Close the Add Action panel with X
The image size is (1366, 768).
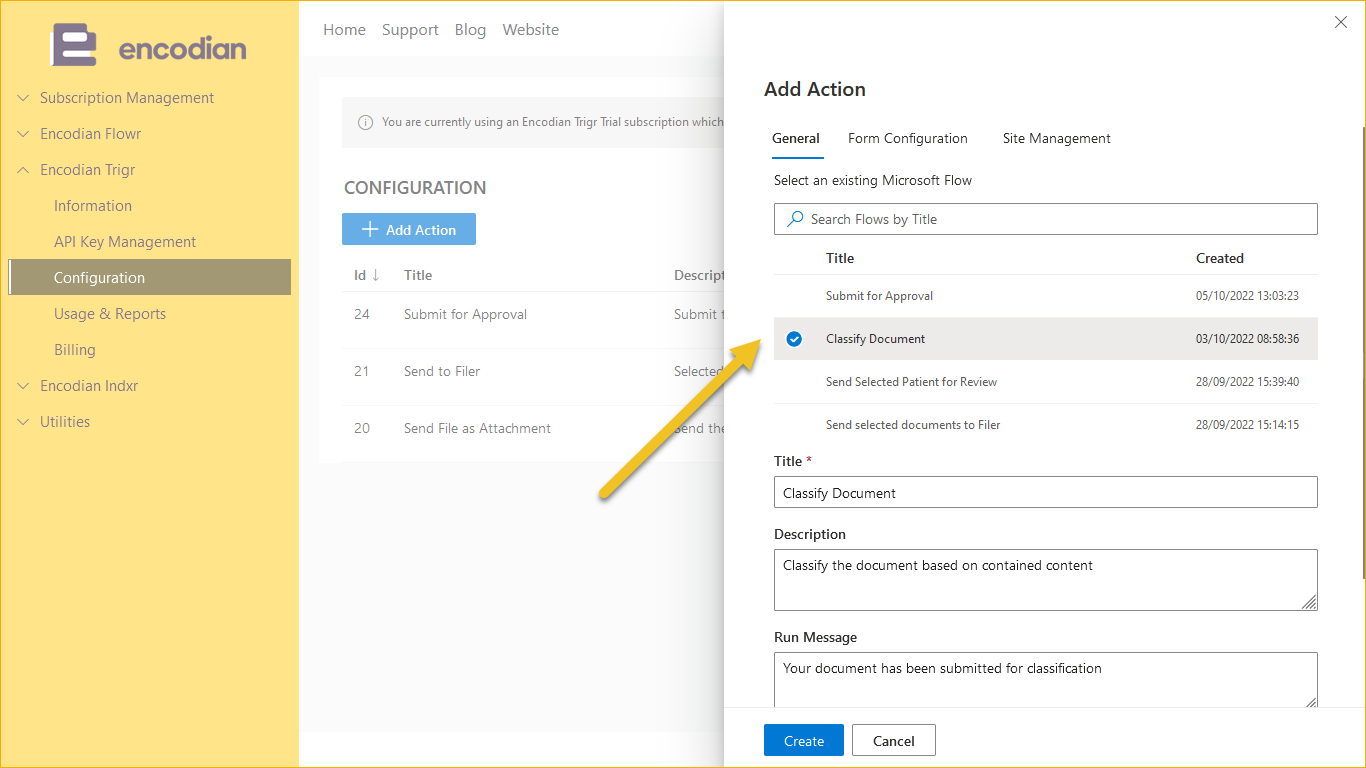(x=1341, y=22)
